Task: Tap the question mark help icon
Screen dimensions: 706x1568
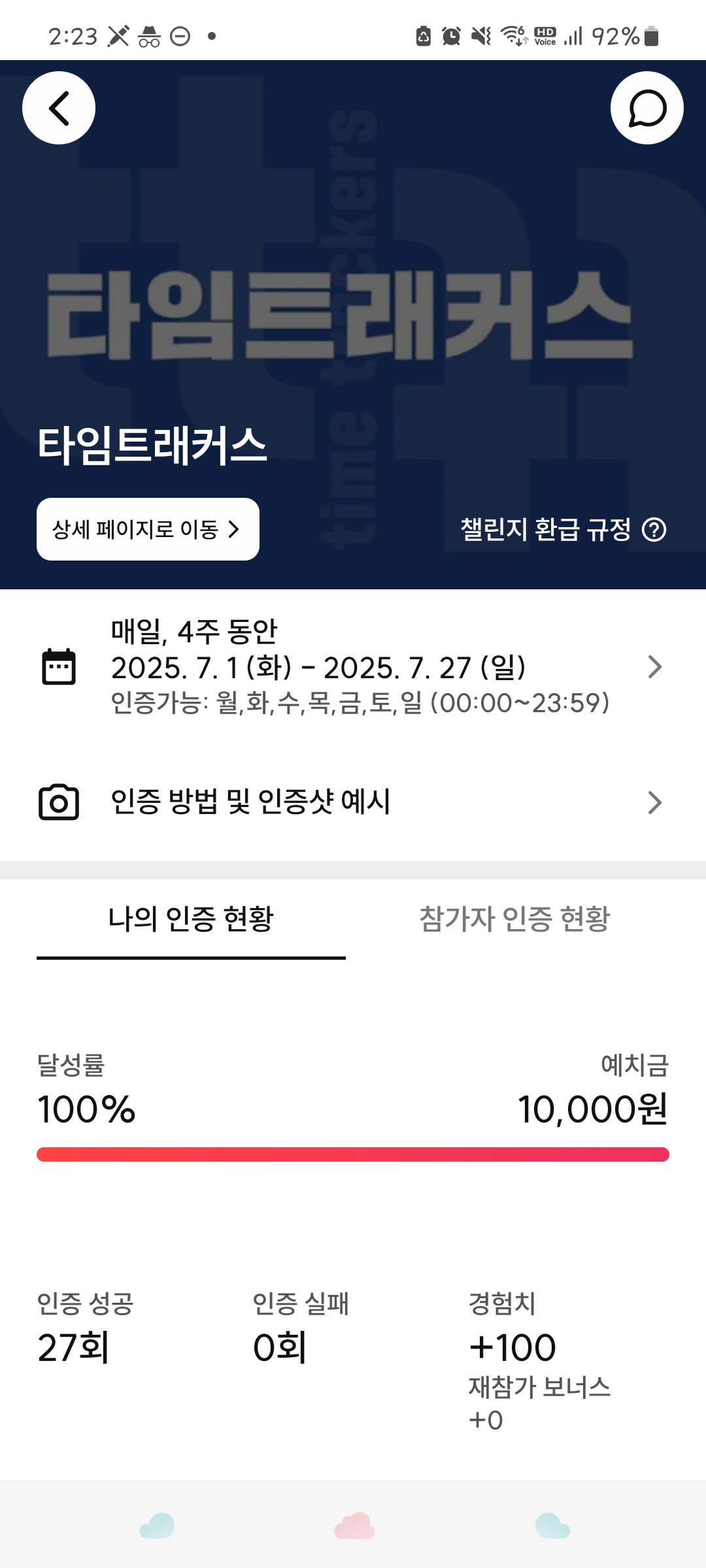Action: tap(654, 529)
